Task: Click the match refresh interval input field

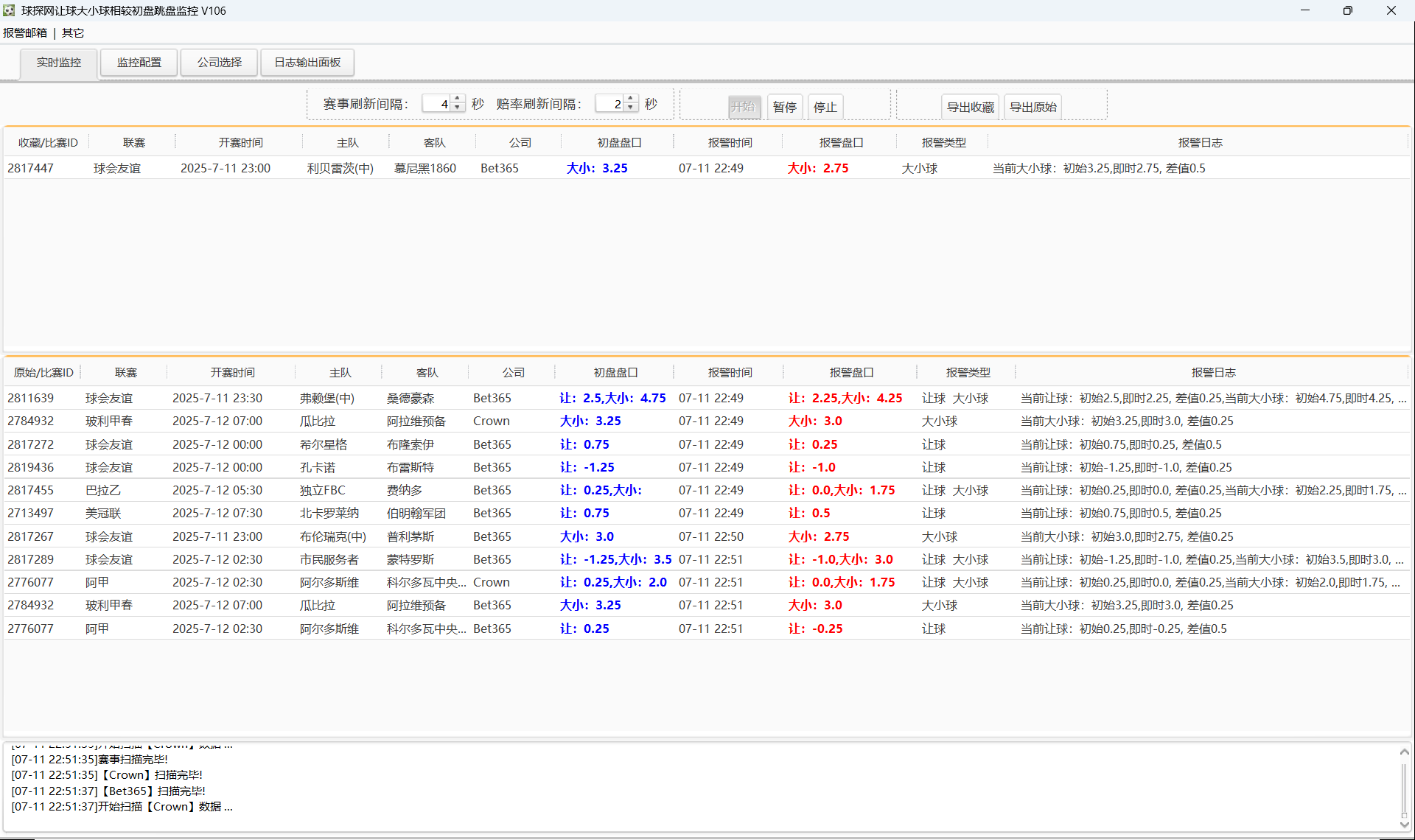Action: [436, 104]
